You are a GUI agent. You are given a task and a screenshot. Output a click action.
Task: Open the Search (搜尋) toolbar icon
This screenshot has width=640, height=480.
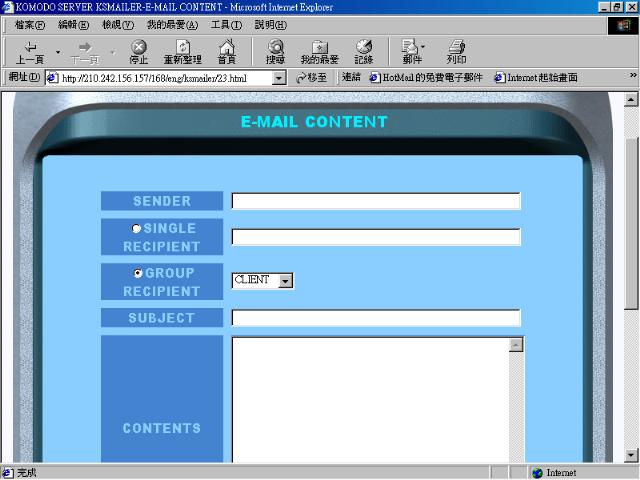tap(275, 51)
